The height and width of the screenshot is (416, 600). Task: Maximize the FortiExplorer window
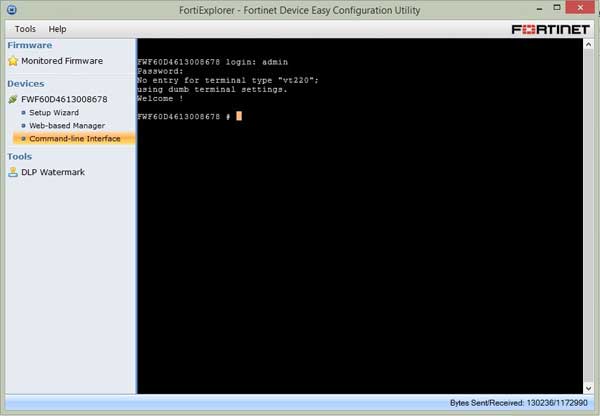click(557, 8)
